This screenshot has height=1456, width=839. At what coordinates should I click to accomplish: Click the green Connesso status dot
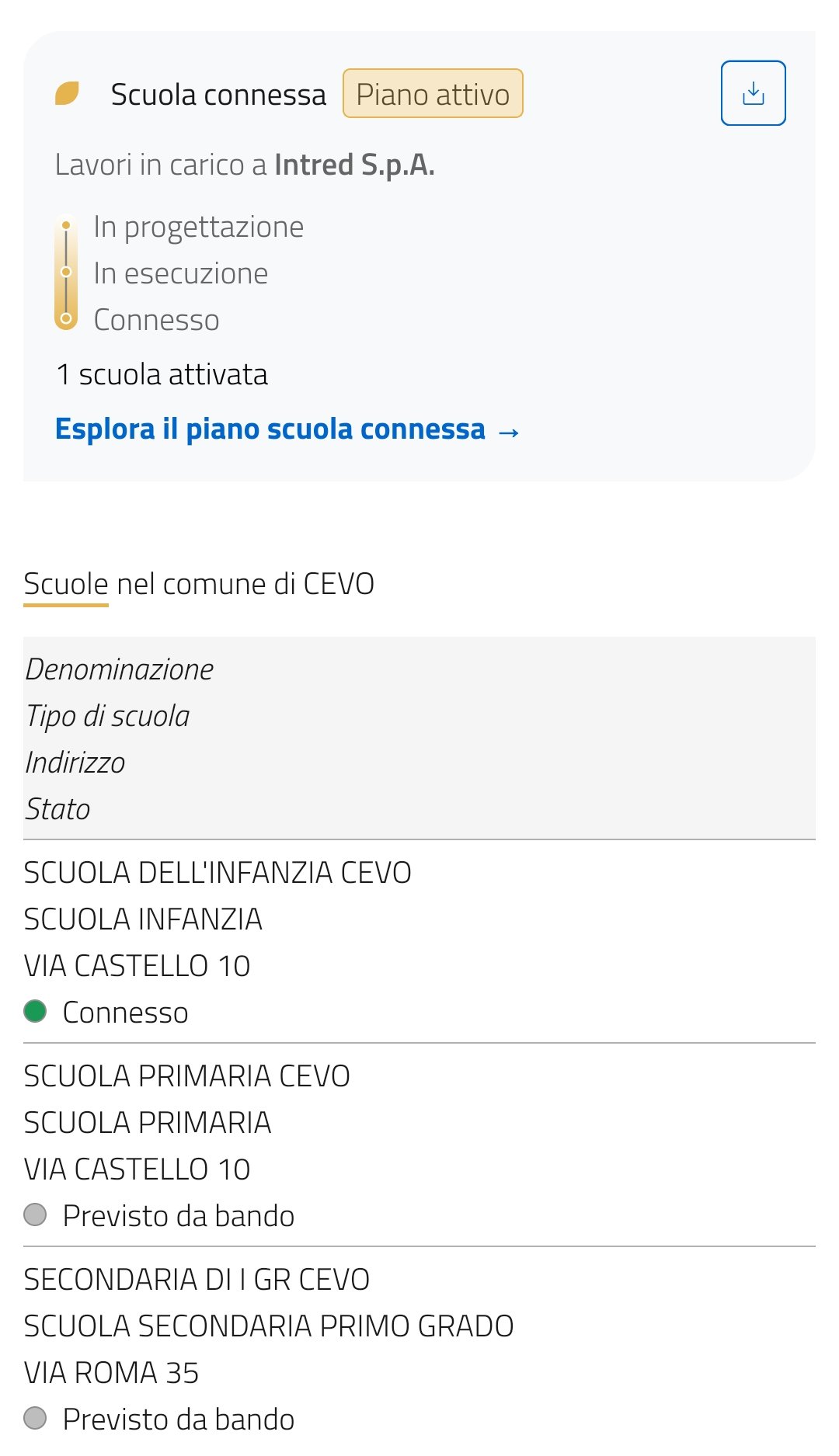click(x=35, y=1012)
